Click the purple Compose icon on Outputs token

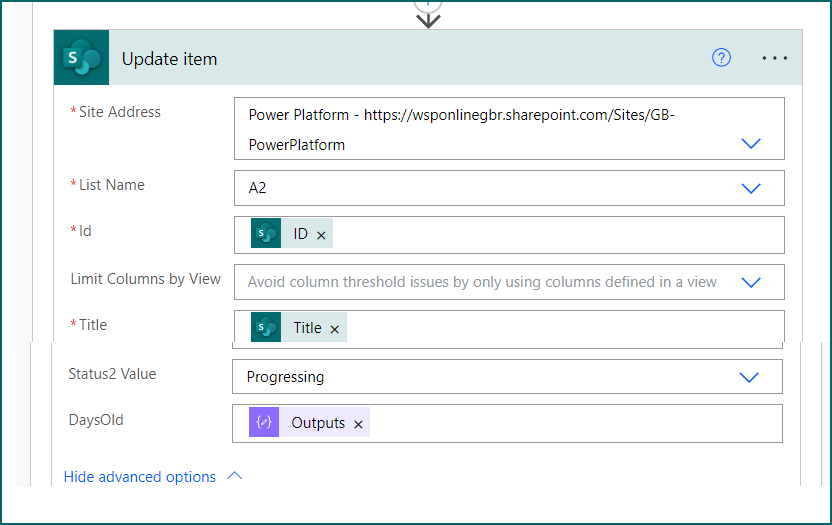coord(264,422)
